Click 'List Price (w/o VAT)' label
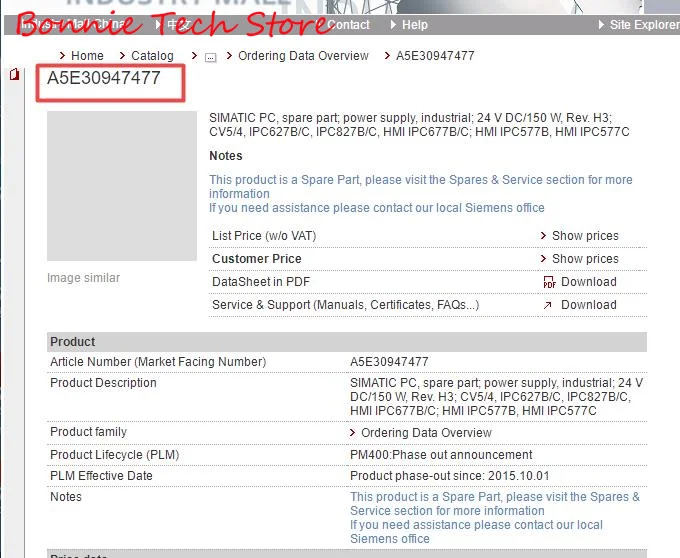Viewport: 680px width, 558px height. tap(264, 235)
